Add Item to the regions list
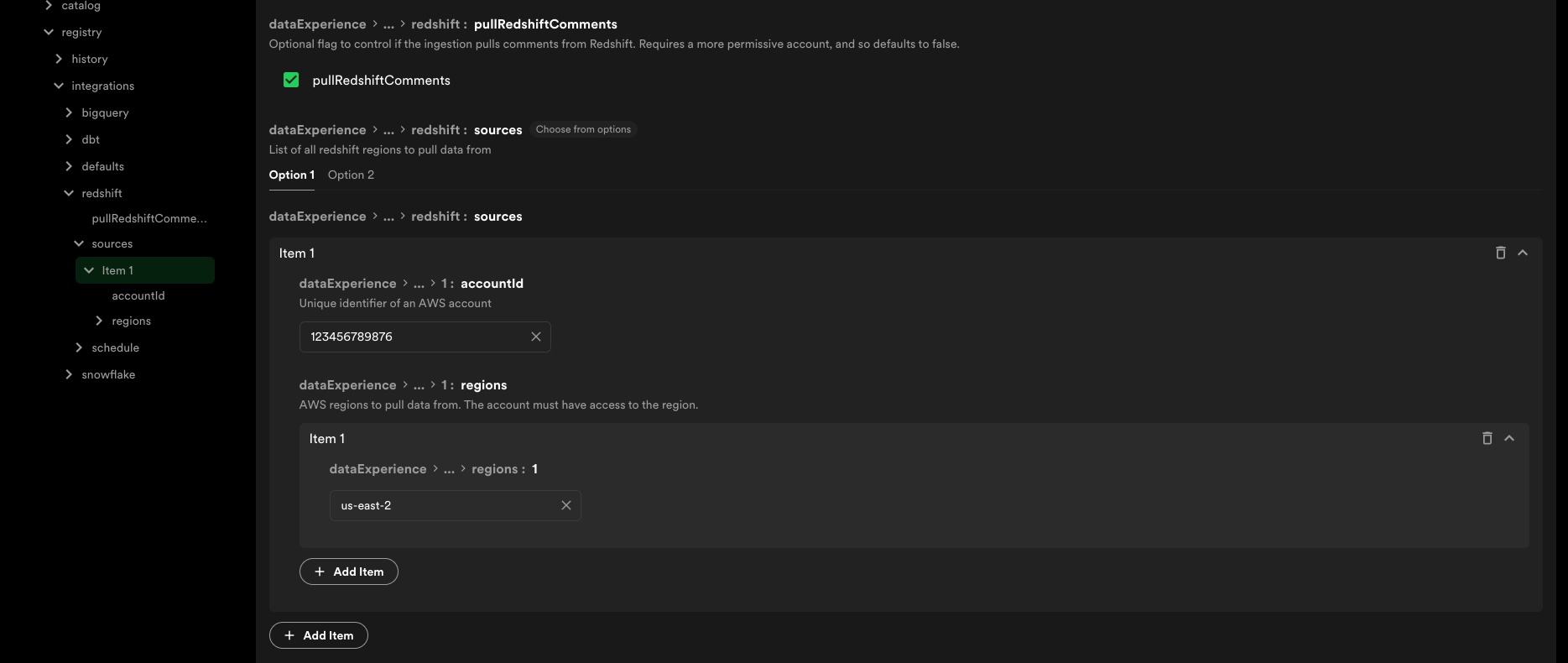This screenshot has width=1568, height=663. [x=348, y=572]
